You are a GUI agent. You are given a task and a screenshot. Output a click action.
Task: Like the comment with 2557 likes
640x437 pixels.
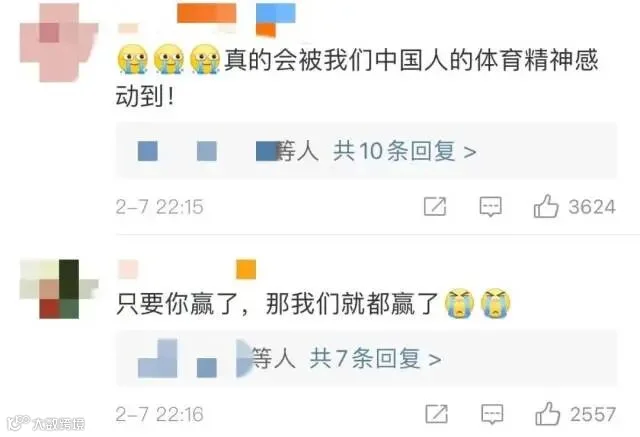pyautogui.click(x=547, y=414)
